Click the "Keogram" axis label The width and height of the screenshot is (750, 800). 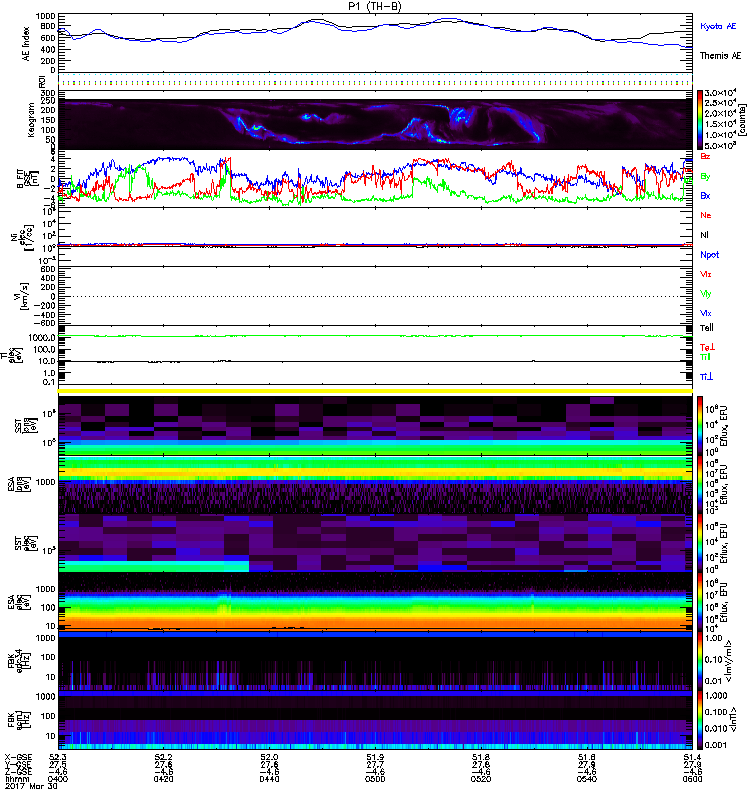[x=31, y=119]
